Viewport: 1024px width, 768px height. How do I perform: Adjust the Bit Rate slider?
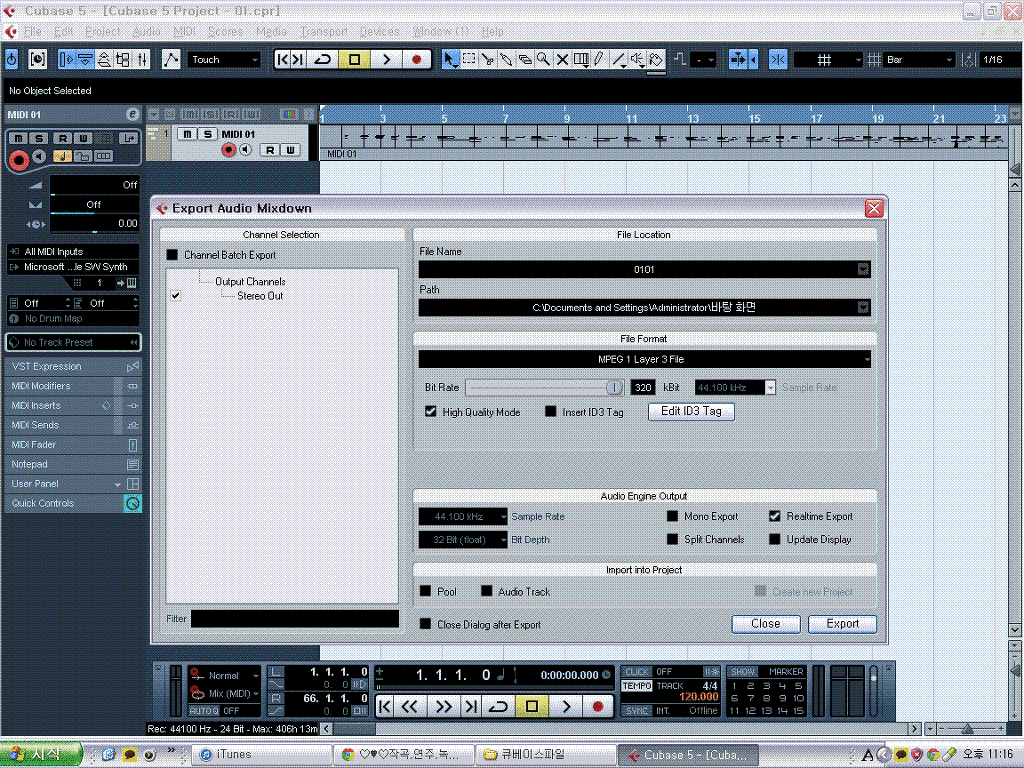(x=615, y=387)
